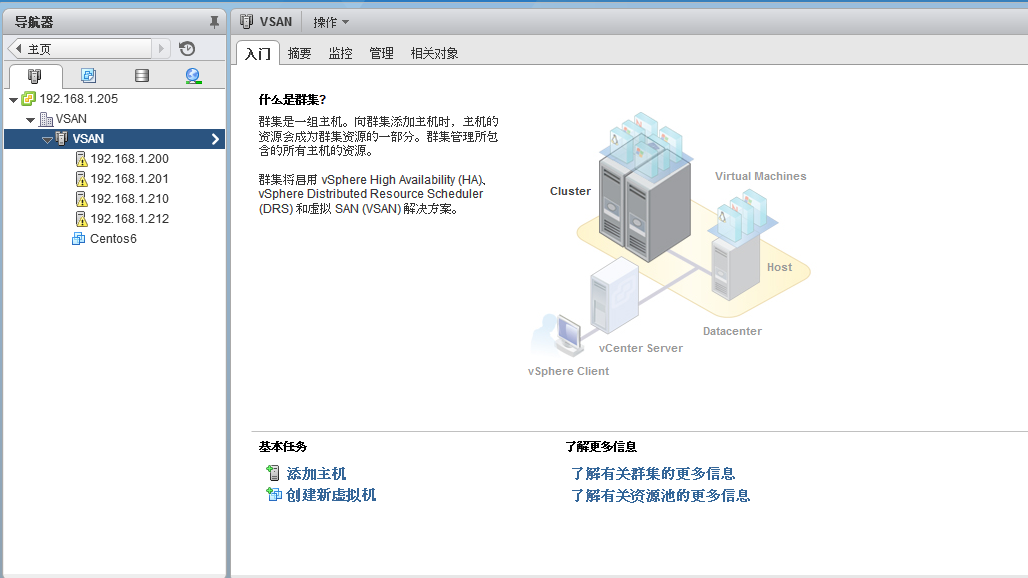This screenshot has height=578, width=1028.
Task: Click the cluster icon in the title bar
Action: coord(247,22)
